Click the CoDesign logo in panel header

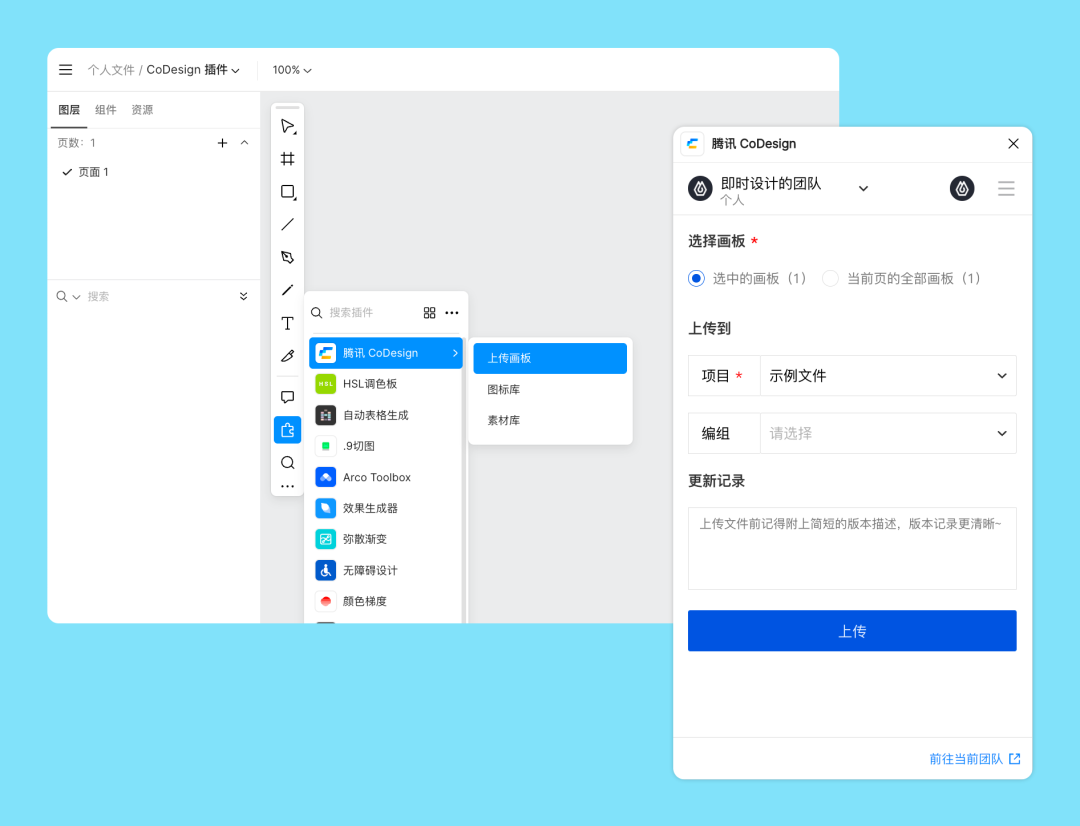tap(693, 143)
